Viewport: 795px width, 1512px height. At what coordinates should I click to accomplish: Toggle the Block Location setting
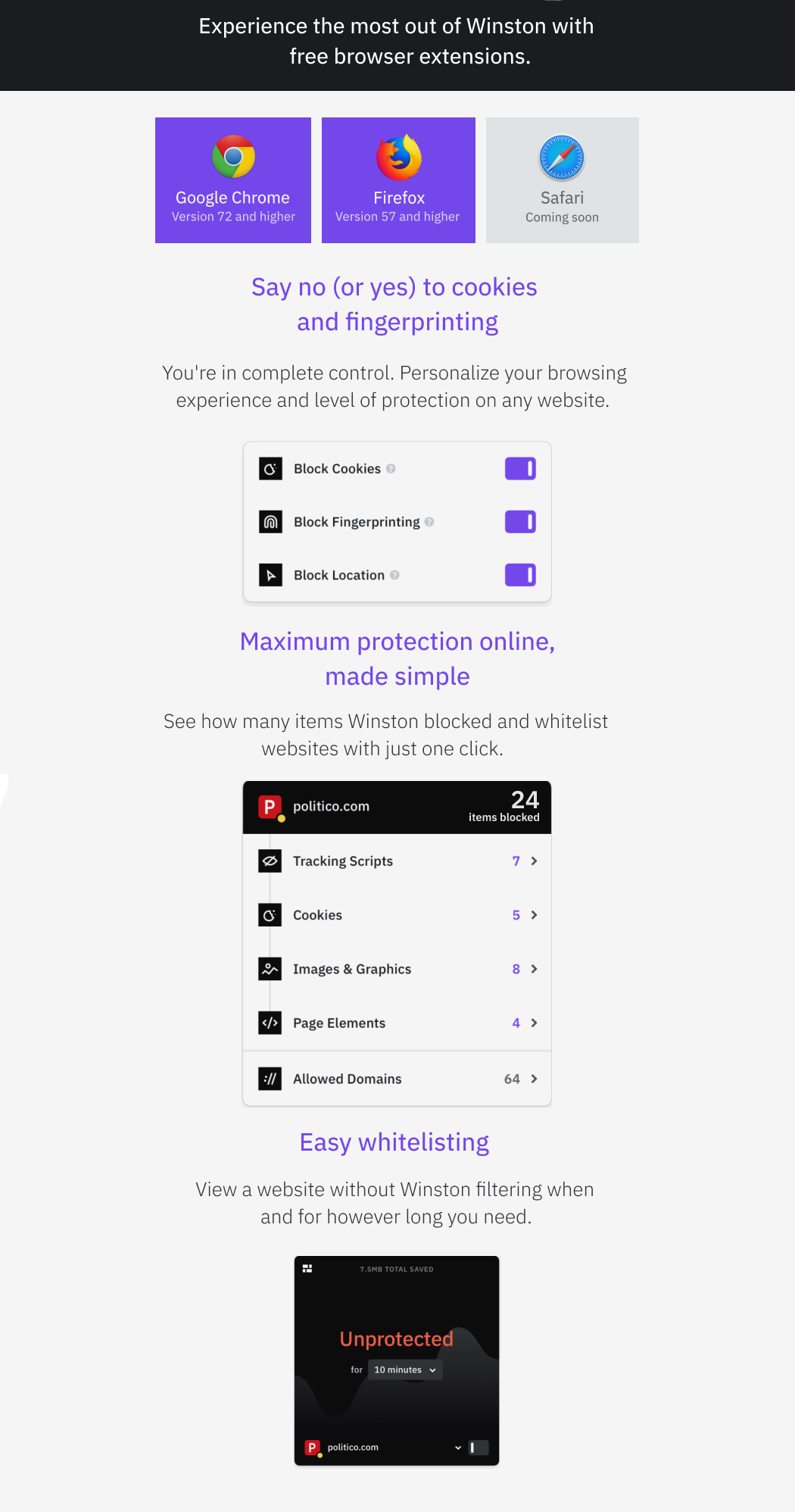click(x=520, y=574)
